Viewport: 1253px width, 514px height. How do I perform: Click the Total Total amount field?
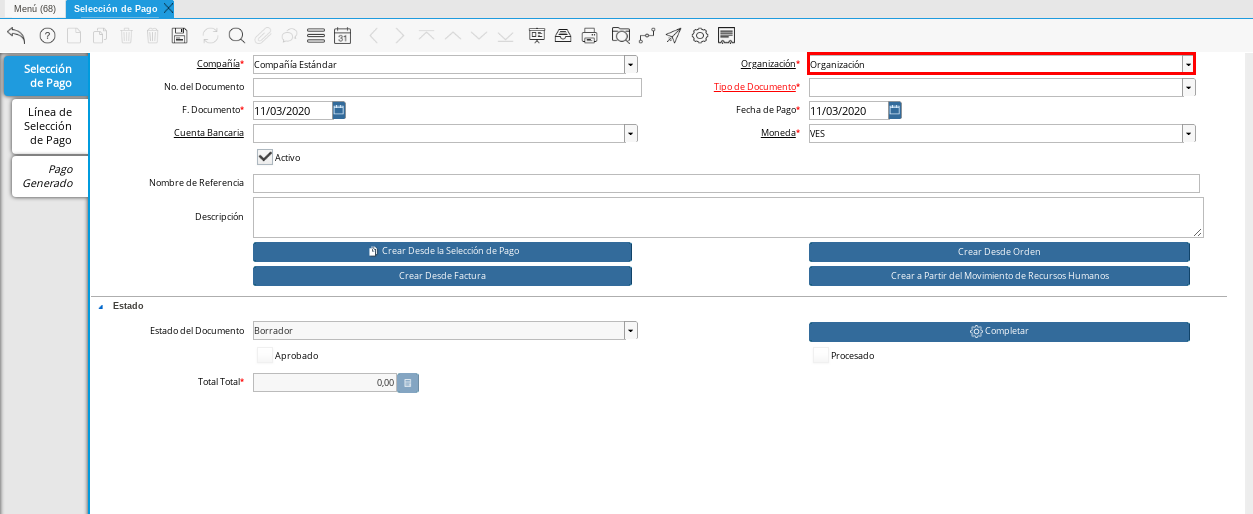coord(325,382)
